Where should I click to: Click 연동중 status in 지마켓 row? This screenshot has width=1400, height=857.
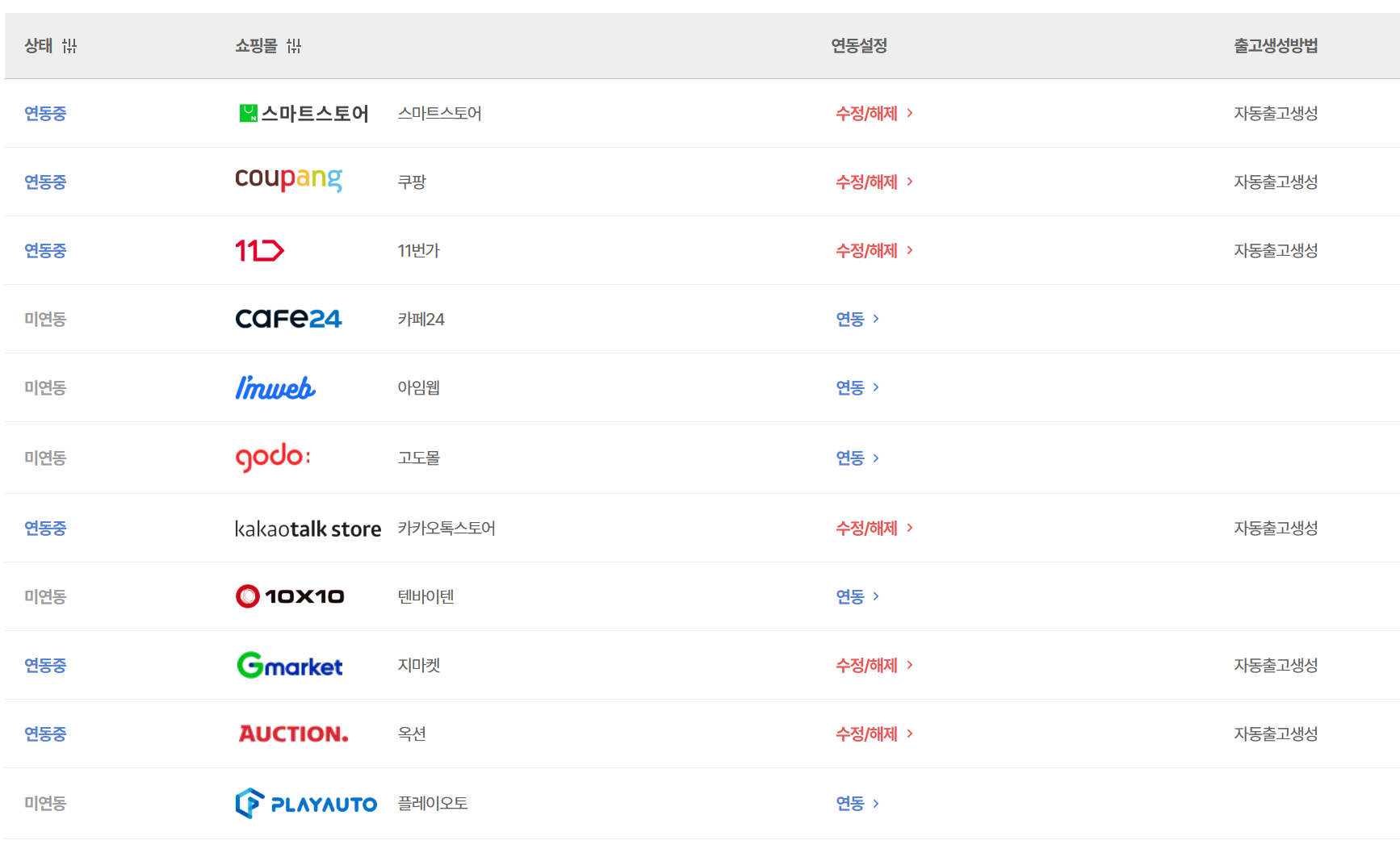click(45, 666)
